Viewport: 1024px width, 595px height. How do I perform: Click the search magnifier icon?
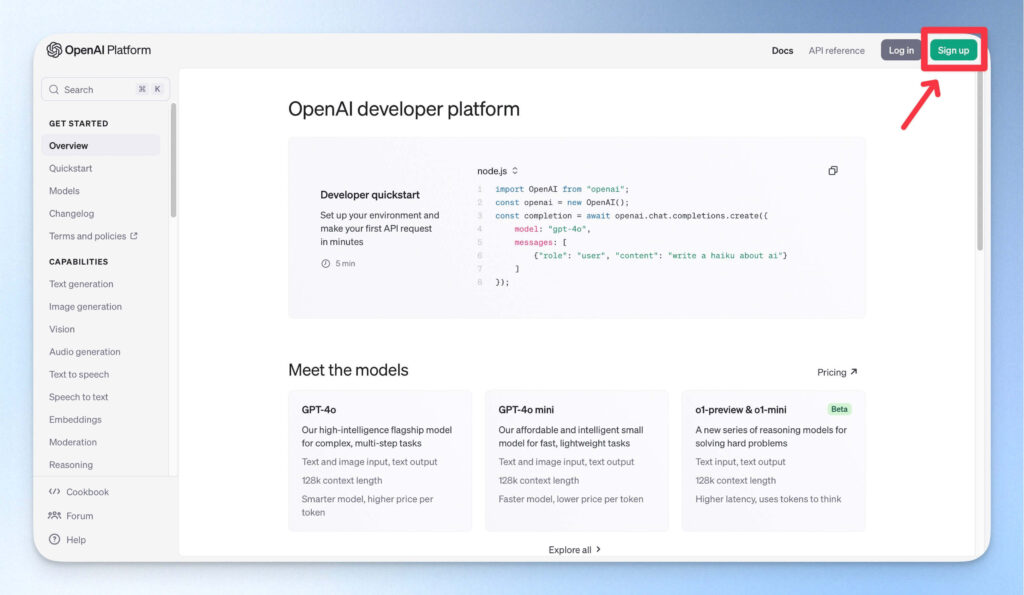(x=54, y=89)
